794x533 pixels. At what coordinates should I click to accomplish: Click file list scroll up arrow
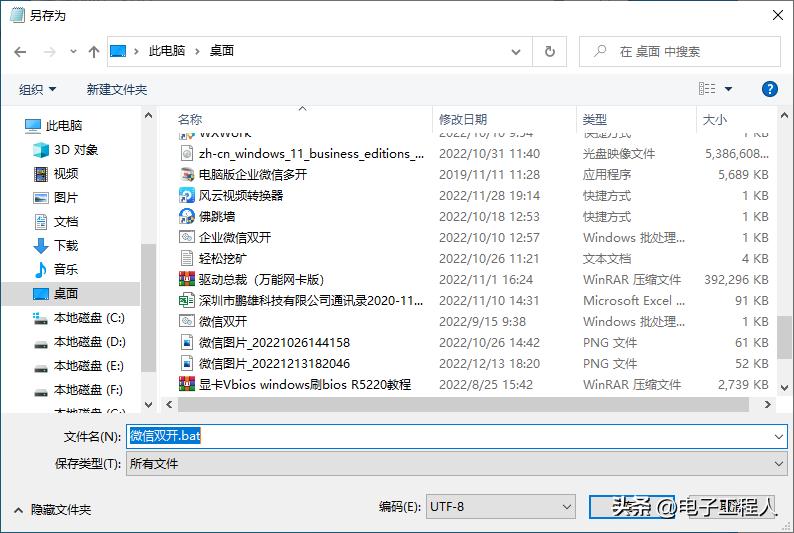click(x=784, y=115)
